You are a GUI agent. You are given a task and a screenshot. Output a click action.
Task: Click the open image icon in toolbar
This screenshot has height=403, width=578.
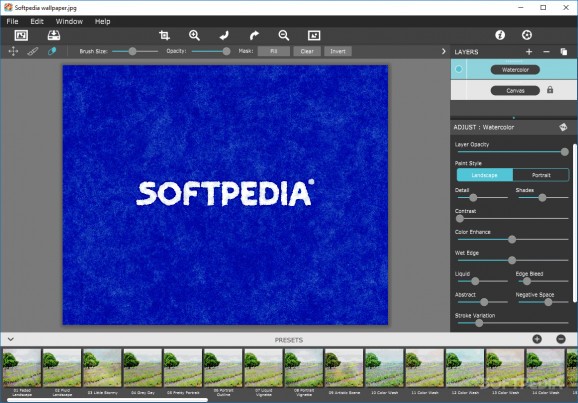[x=21, y=35]
